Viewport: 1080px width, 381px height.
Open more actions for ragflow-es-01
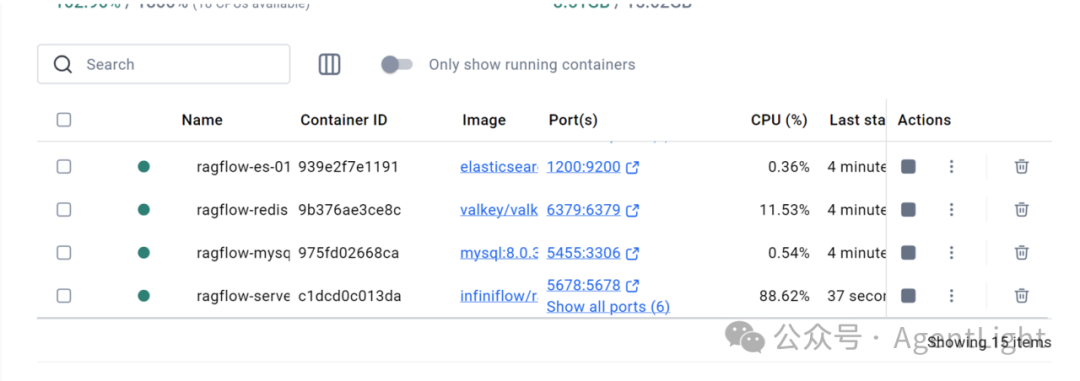click(x=951, y=167)
